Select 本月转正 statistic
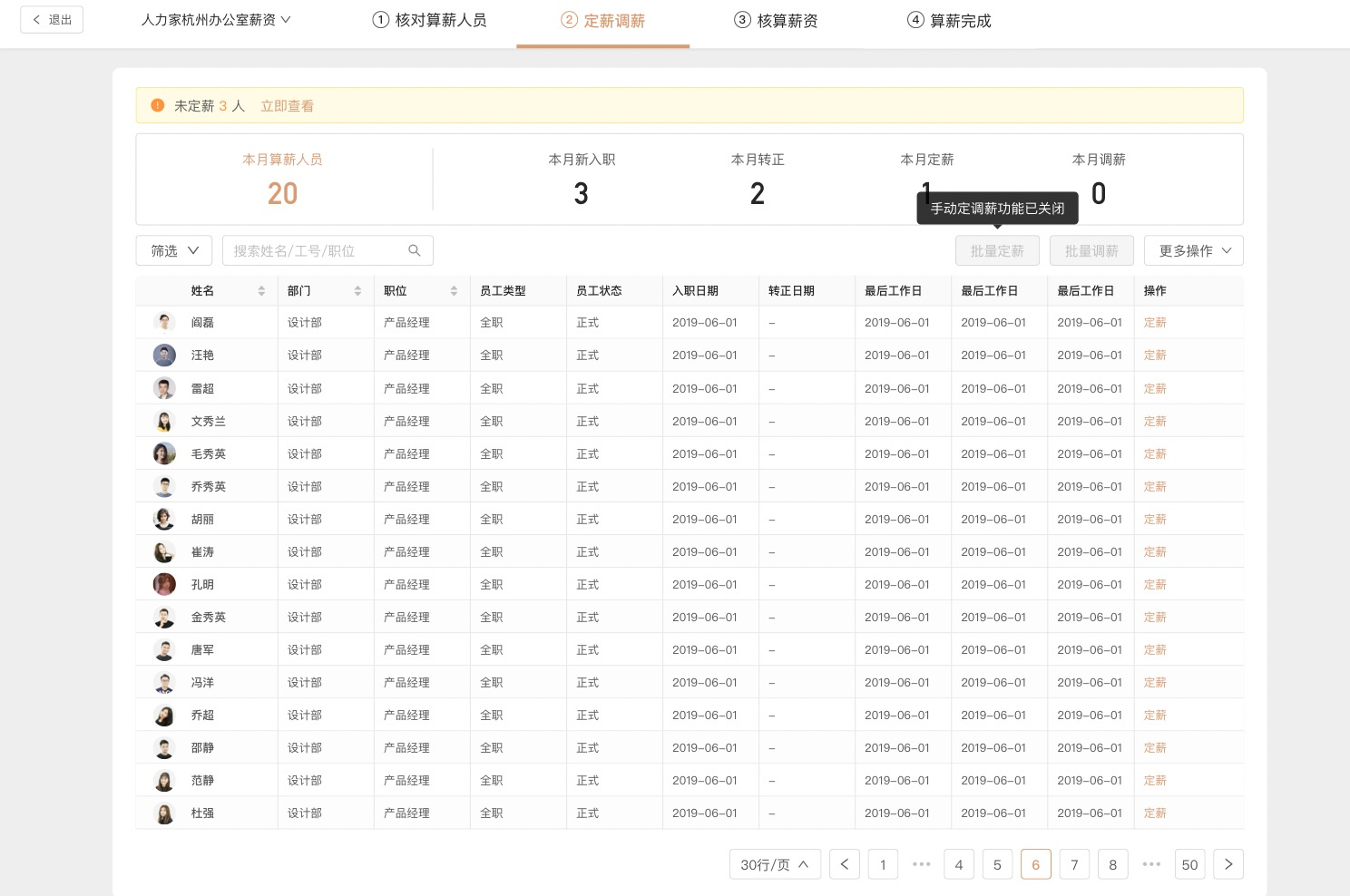Viewport: 1350px width, 896px height. pos(758,180)
